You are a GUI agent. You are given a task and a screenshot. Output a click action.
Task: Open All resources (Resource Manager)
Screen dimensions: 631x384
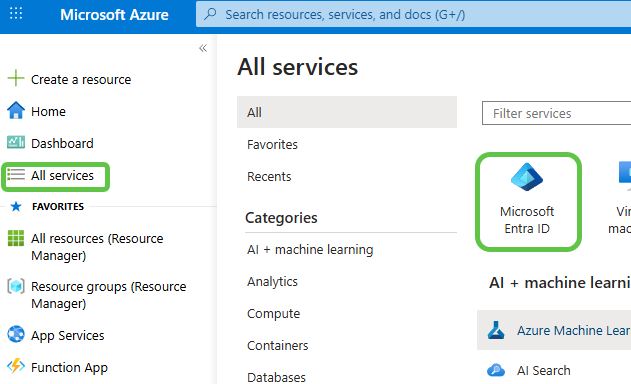coord(97,247)
